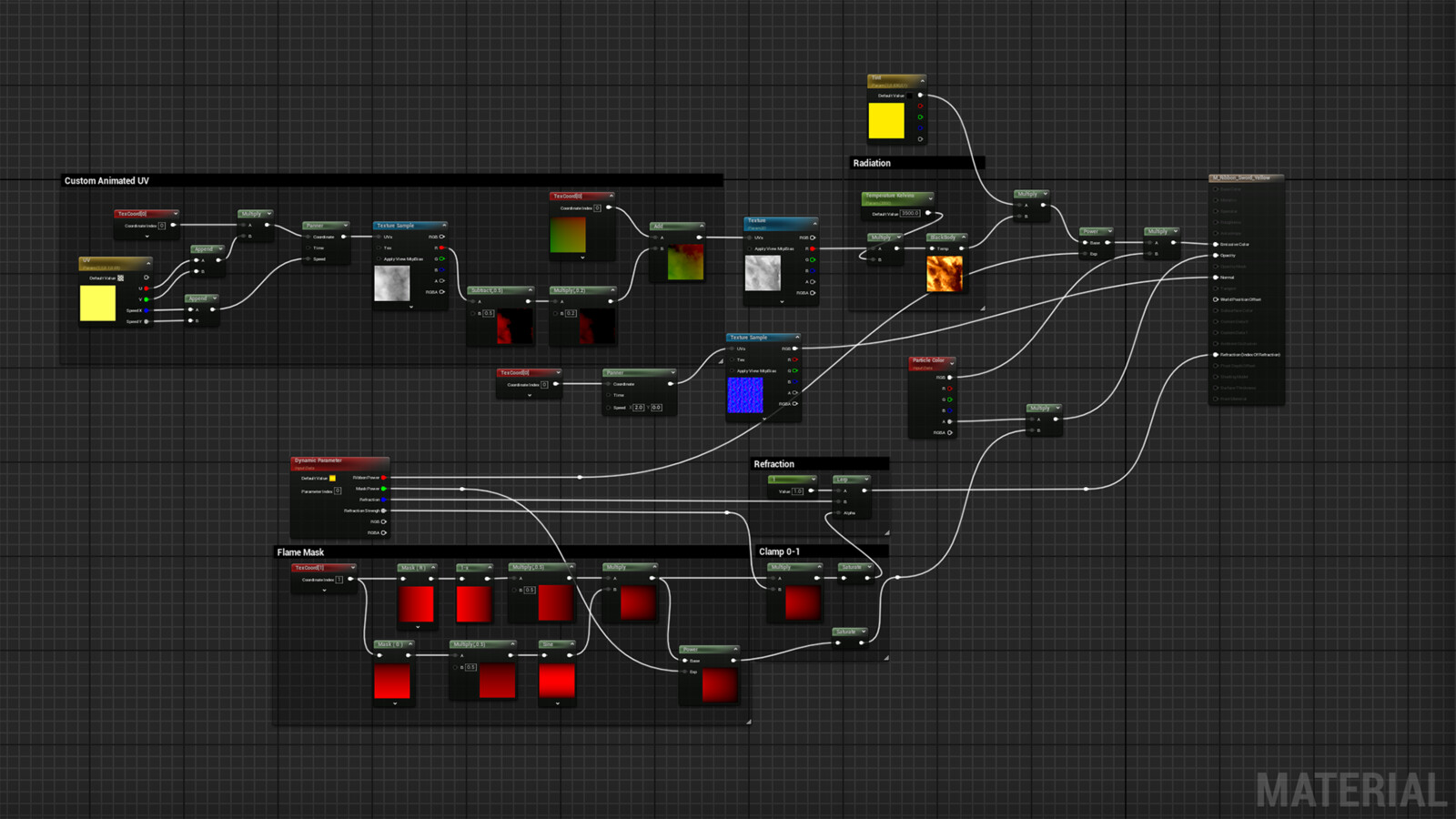This screenshot has width=1456, height=819.
Task: Select the Flame Mask comment title
Action: pyautogui.click(x=300, y=552)
